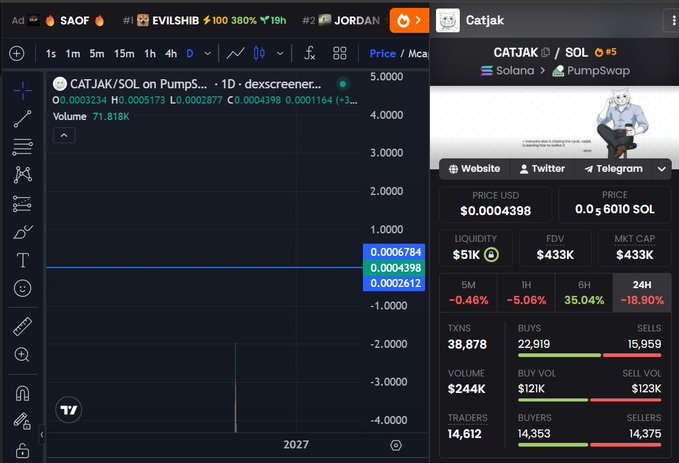Select the 1H stats tab

(526, 292)
